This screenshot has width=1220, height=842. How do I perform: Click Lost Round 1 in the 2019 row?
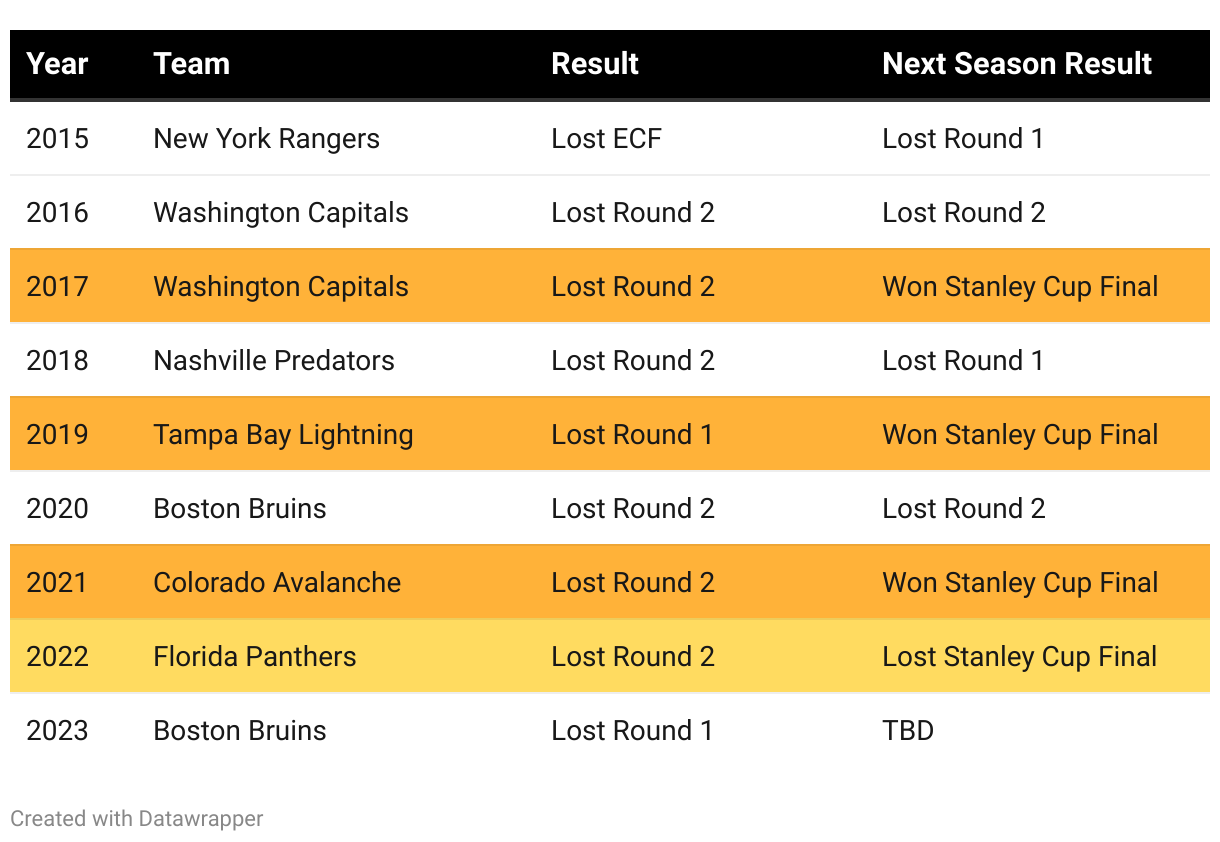(x=632, y=435)
